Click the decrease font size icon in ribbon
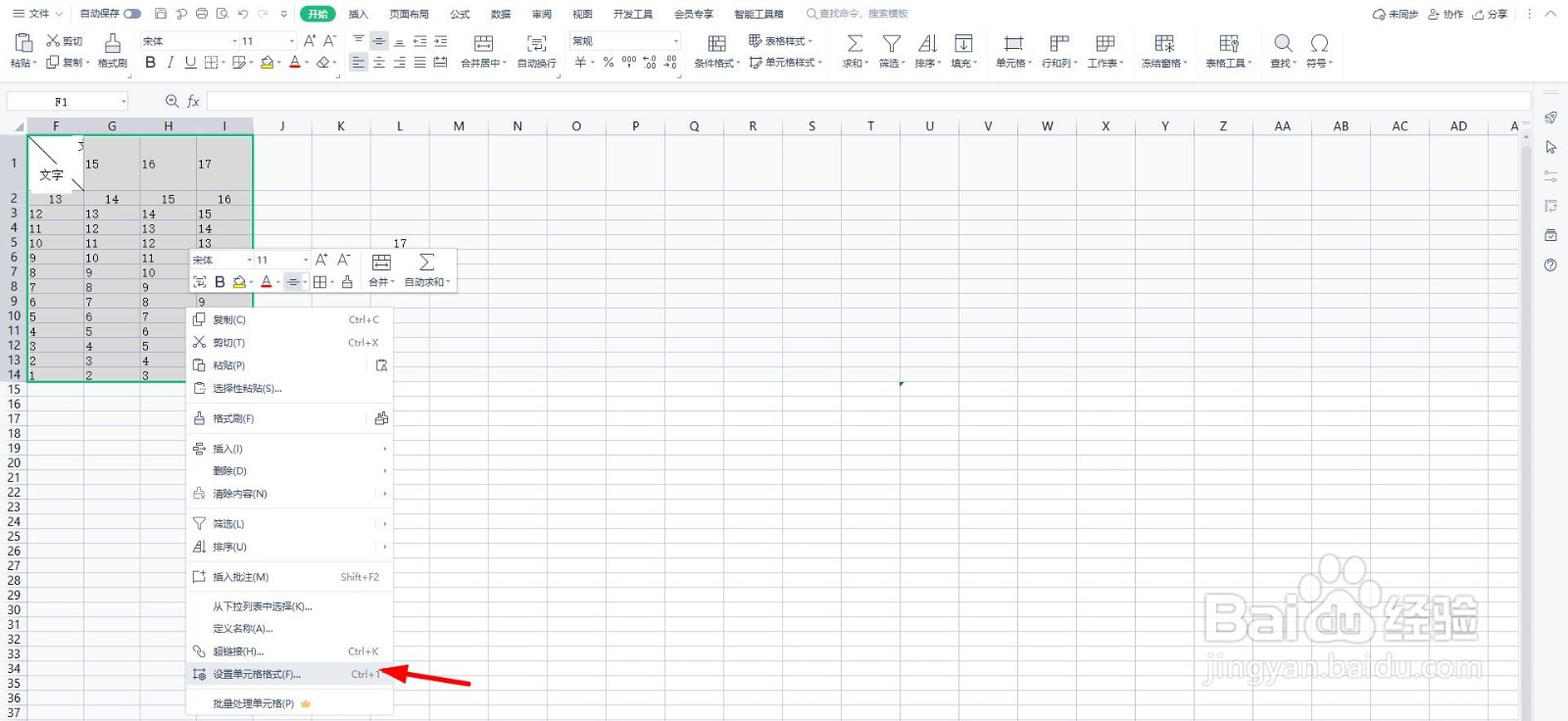 (x=329, y=41)
